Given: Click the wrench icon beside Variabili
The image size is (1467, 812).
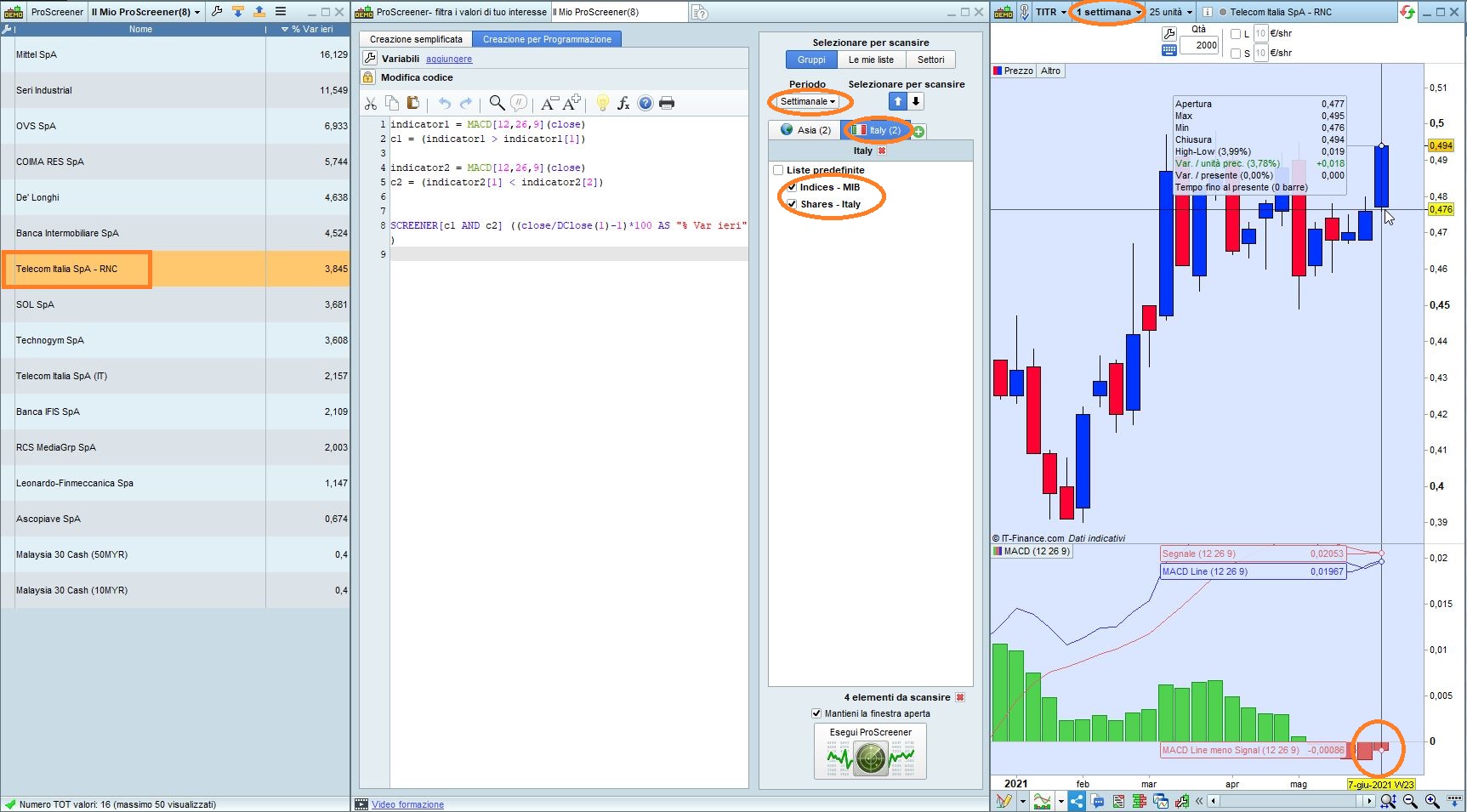Looking at the screenshot, I should [x=370, y=58].
